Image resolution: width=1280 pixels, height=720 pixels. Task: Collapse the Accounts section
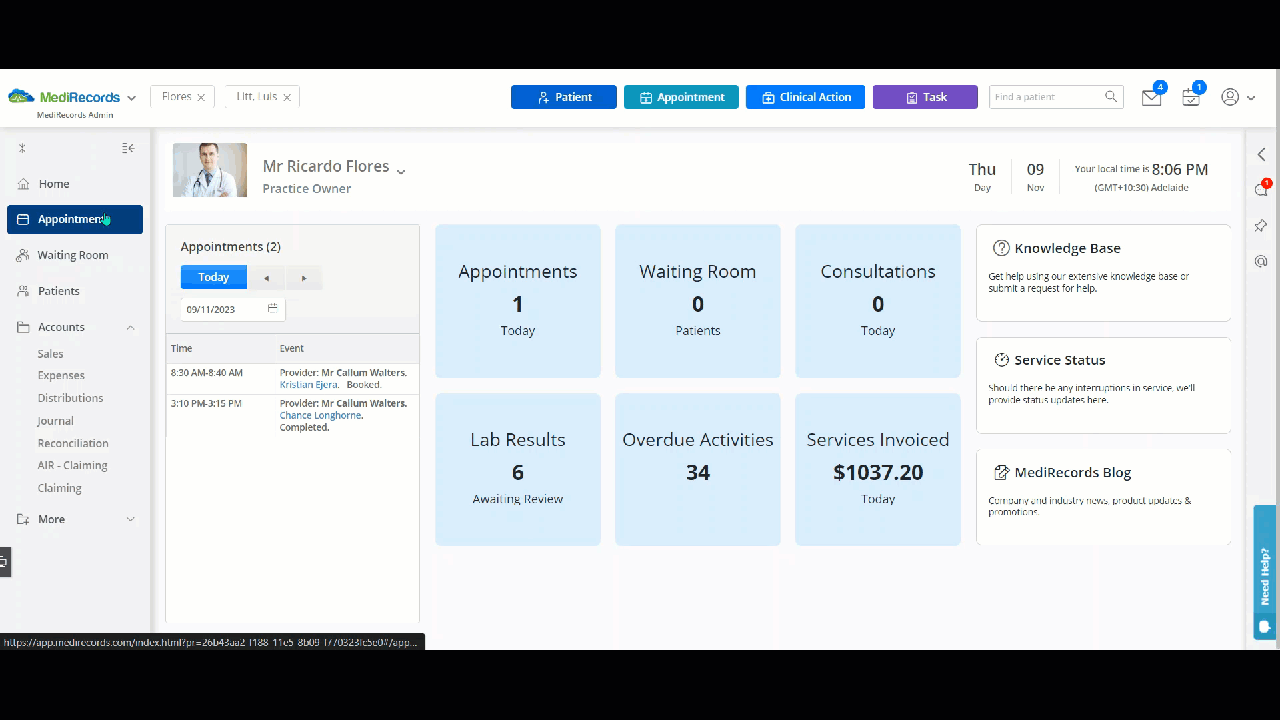click(130, 328)
